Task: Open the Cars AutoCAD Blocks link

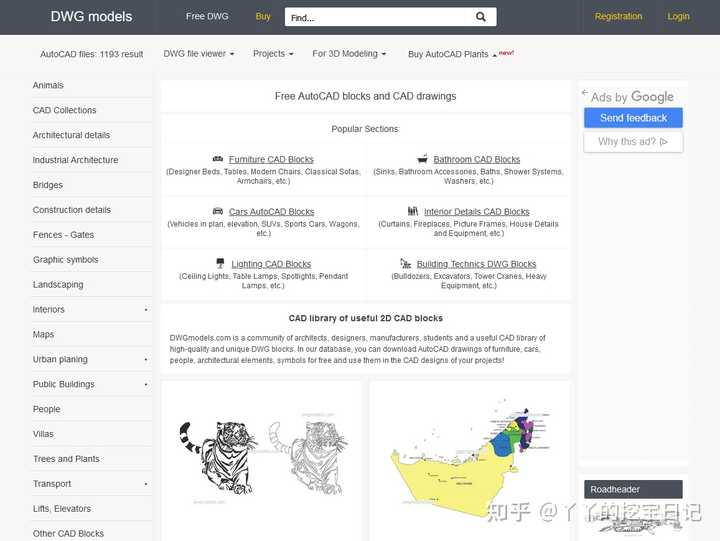Action: click(x=271, y=212)
